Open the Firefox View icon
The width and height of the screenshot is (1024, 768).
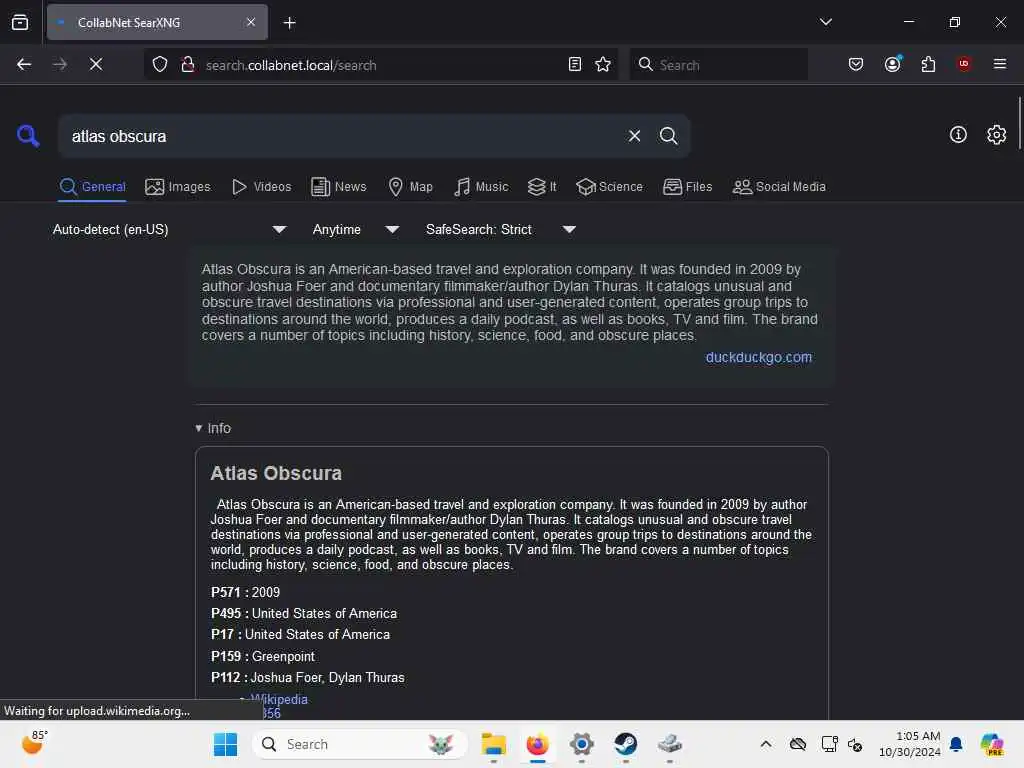click(20, 22)
